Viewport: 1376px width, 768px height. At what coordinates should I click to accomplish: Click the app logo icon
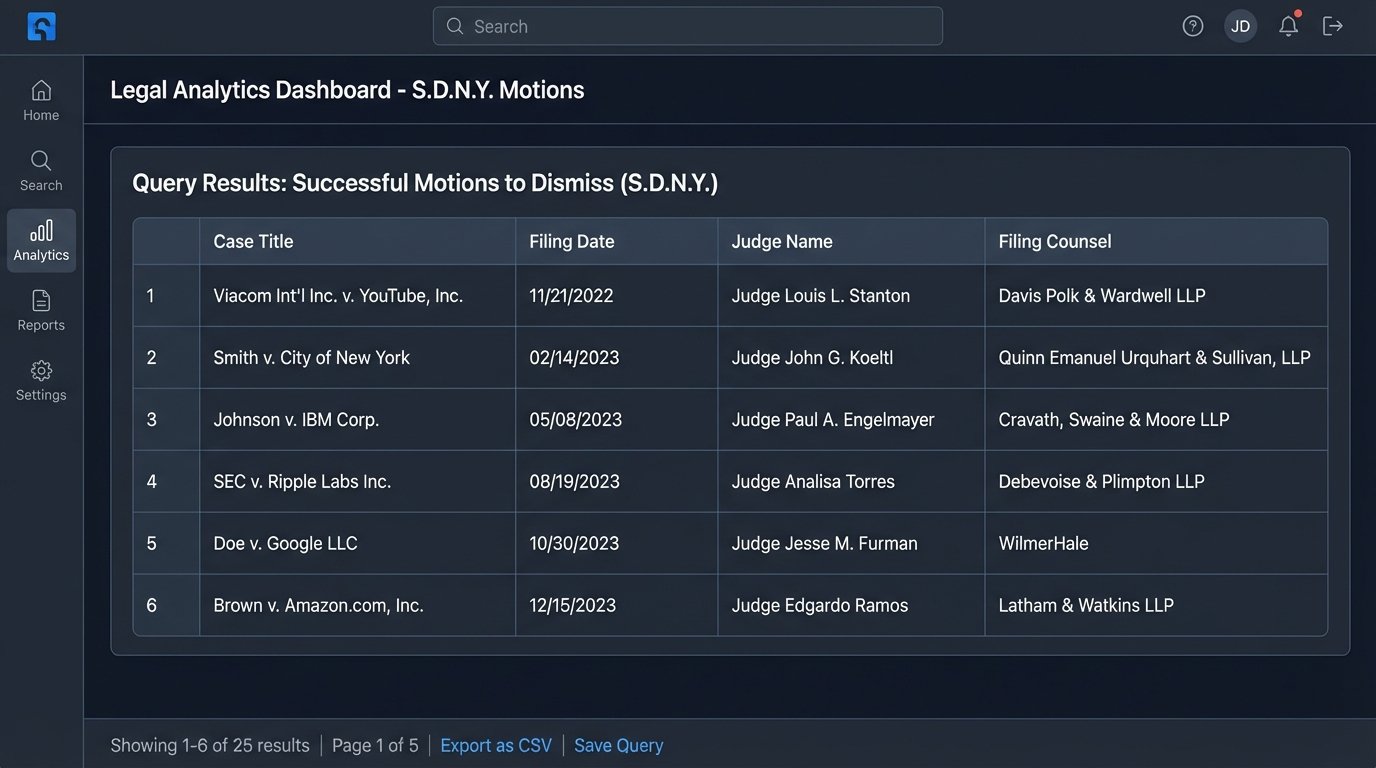(x=41, y=26)
